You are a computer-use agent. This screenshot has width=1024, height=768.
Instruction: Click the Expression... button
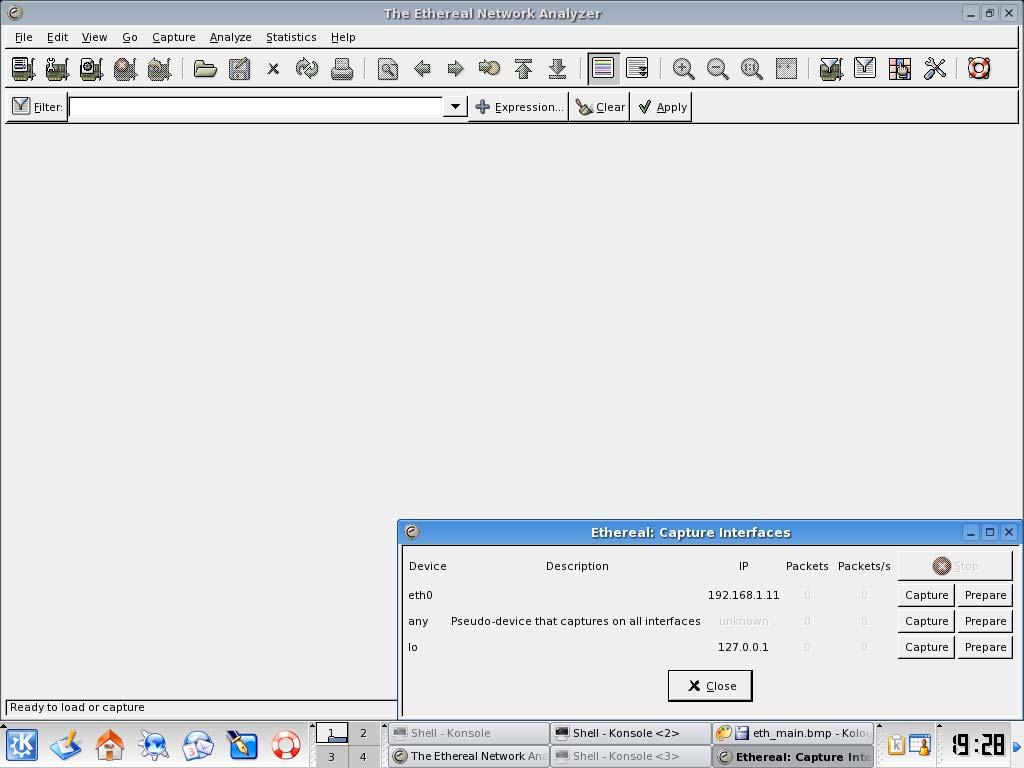(x=519, y=107)
